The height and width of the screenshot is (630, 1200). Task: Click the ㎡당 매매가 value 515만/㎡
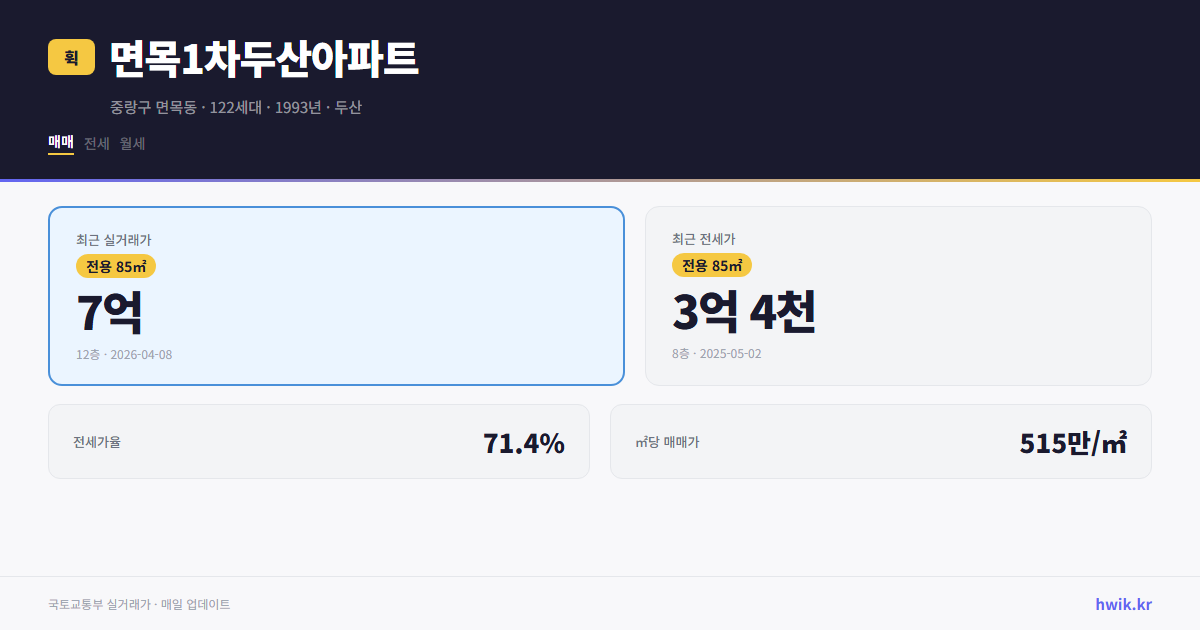click(1075, 441)
